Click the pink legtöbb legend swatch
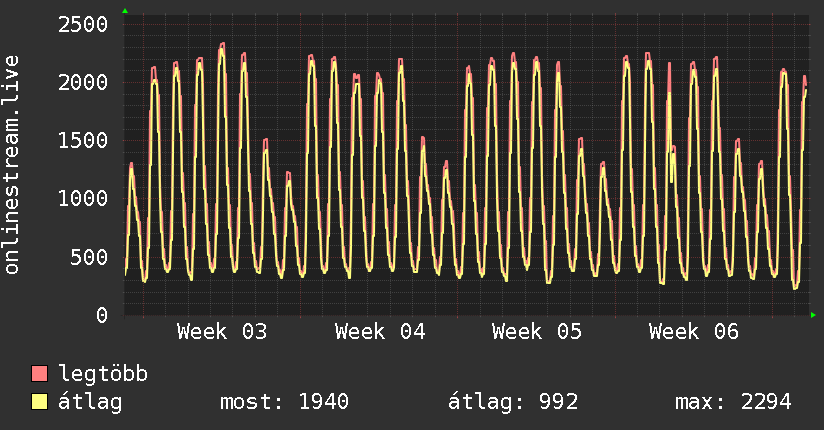 [39, 373]
